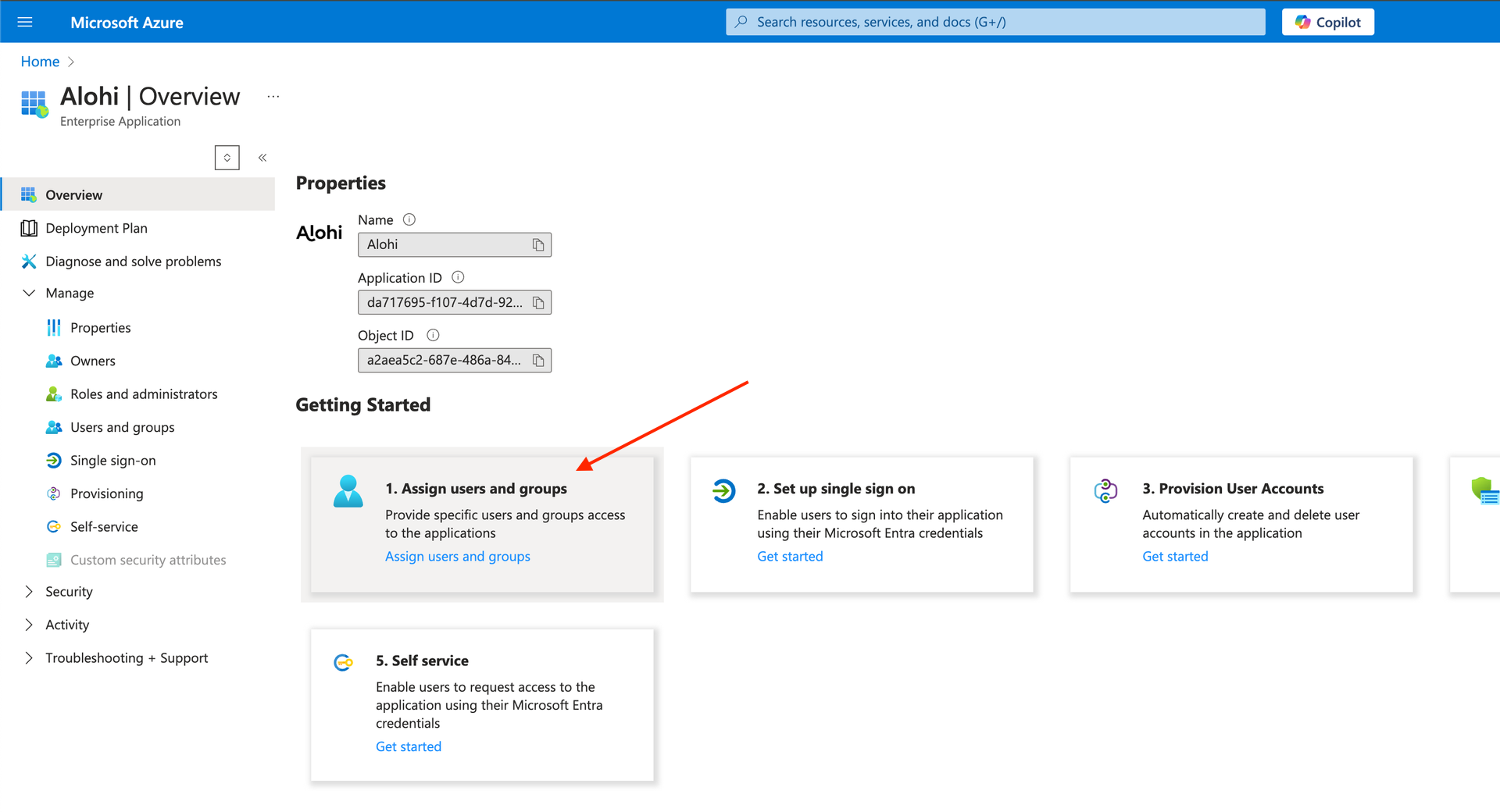
Task: Expand the Security section
Action: click(x=29, y=592)
